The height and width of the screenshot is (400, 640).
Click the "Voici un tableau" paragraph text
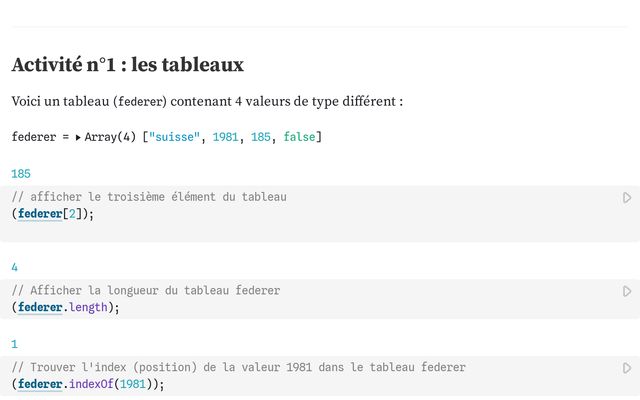pos(207,102)
